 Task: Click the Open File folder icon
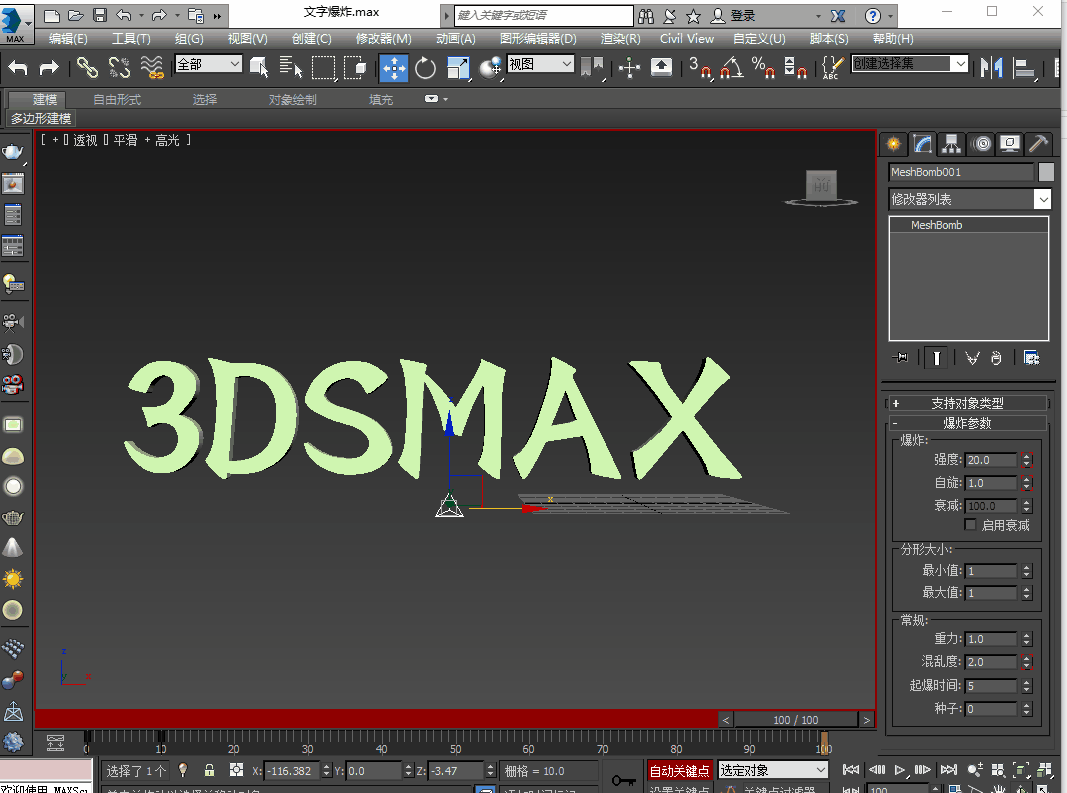tap(76, 15)
